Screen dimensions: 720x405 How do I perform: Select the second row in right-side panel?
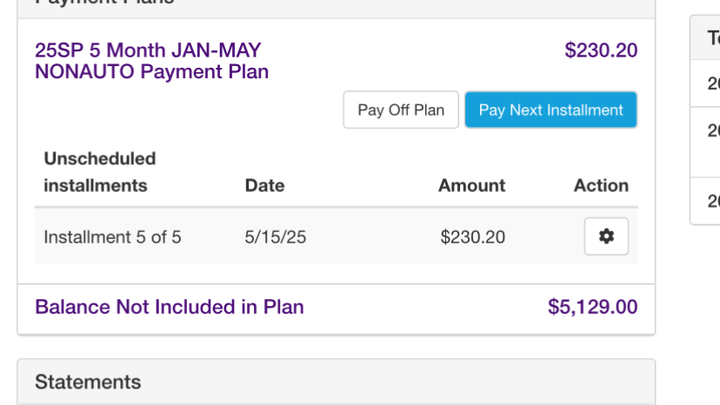pyautogui.click(x=706, y=142)
